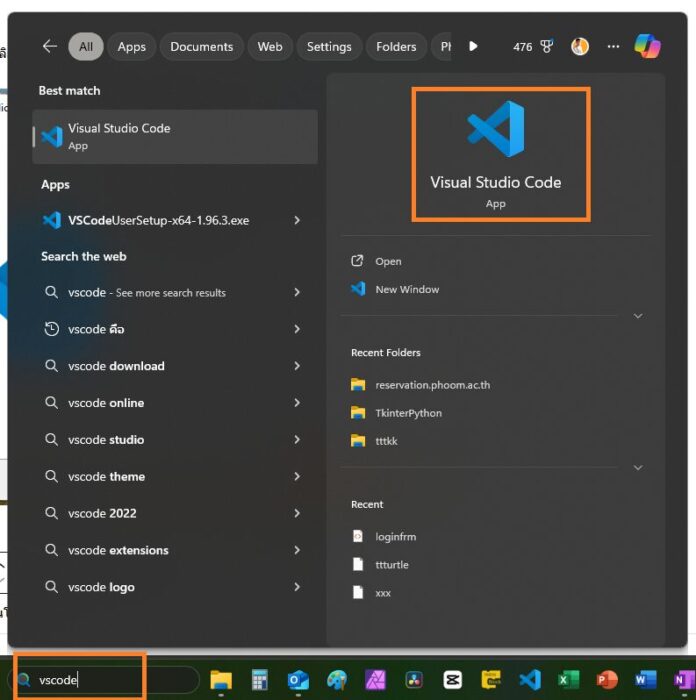Screen dimensions: 696x700
Task: Click large Visual Studio Code logo in preview
Action: pos(496,129)
